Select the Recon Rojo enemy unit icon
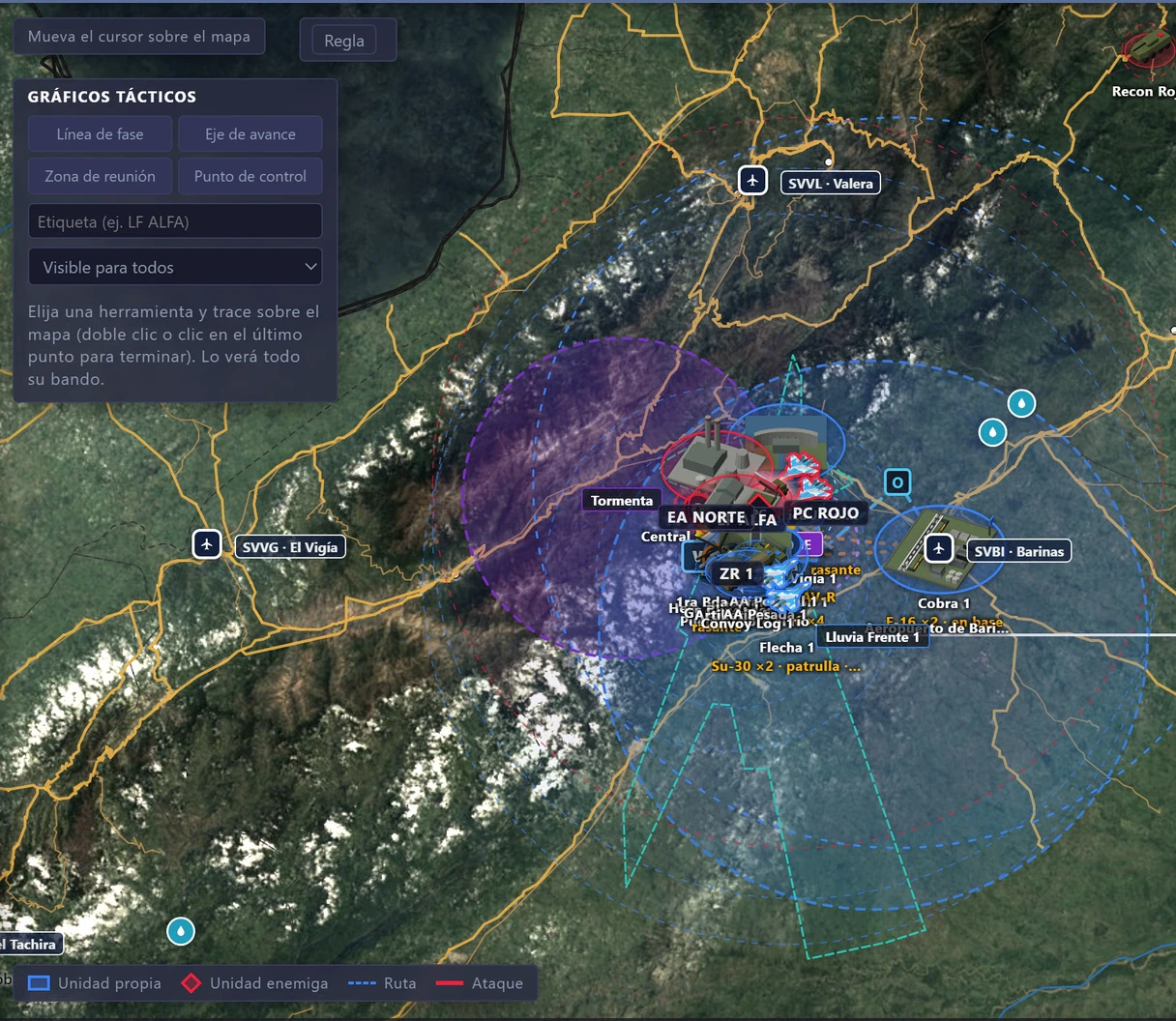1176x1021 pixels. (x=1152, y=48)
